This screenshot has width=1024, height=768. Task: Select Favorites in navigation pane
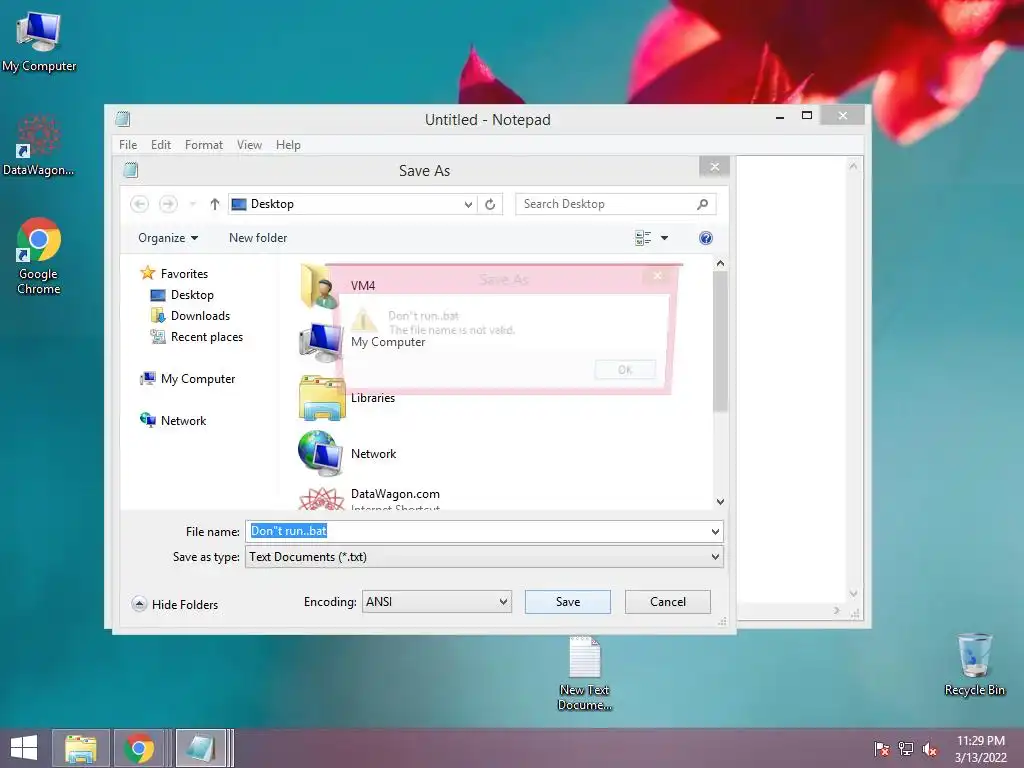[x=174, y=274]
